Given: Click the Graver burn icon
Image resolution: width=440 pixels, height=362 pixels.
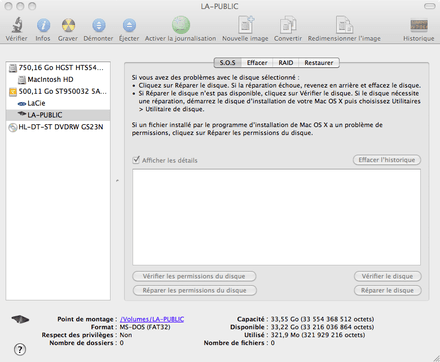Looking at the screenshot, I should click(68, 25).
